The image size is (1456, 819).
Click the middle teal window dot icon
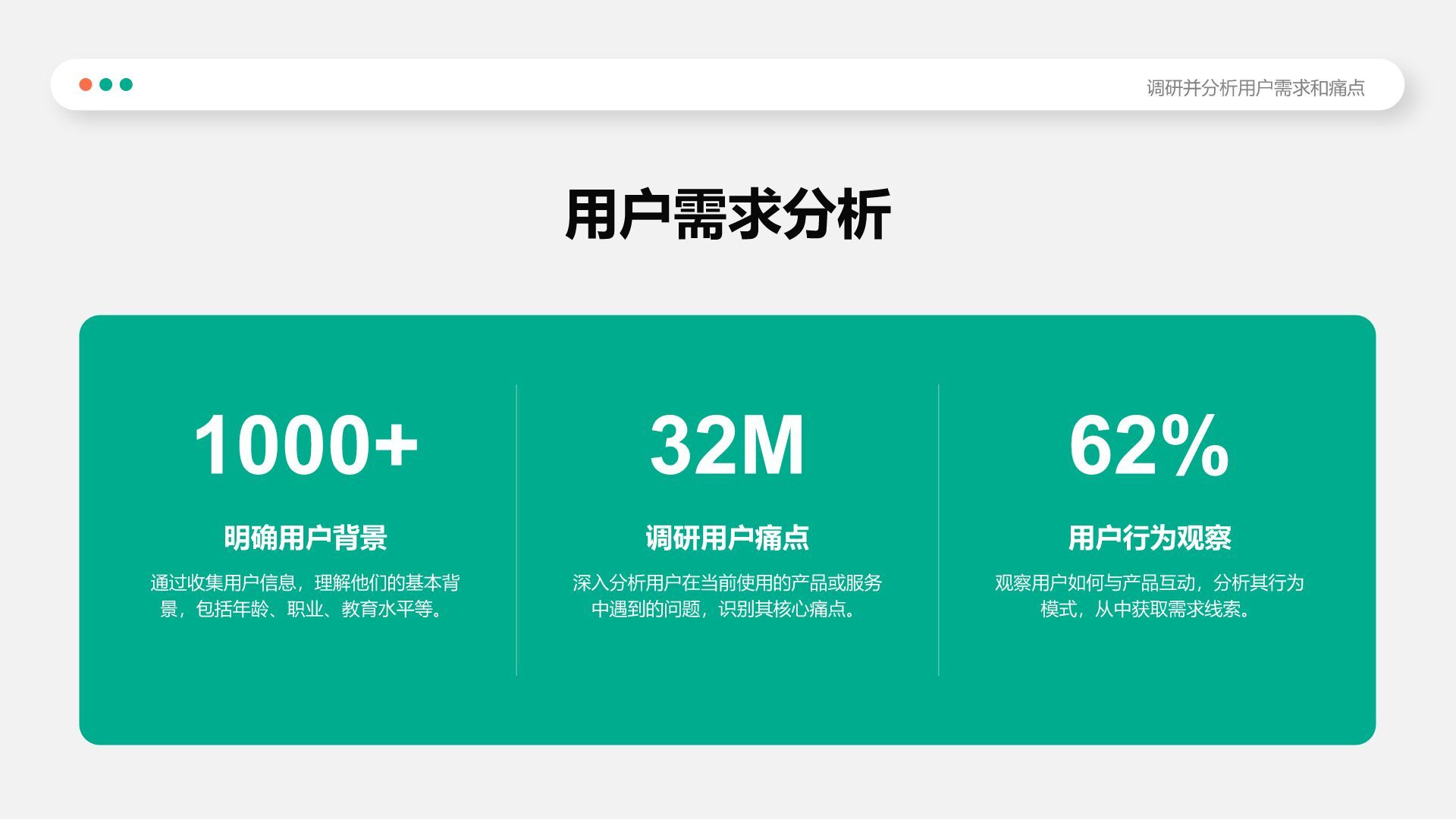click(x=106, y=85)
